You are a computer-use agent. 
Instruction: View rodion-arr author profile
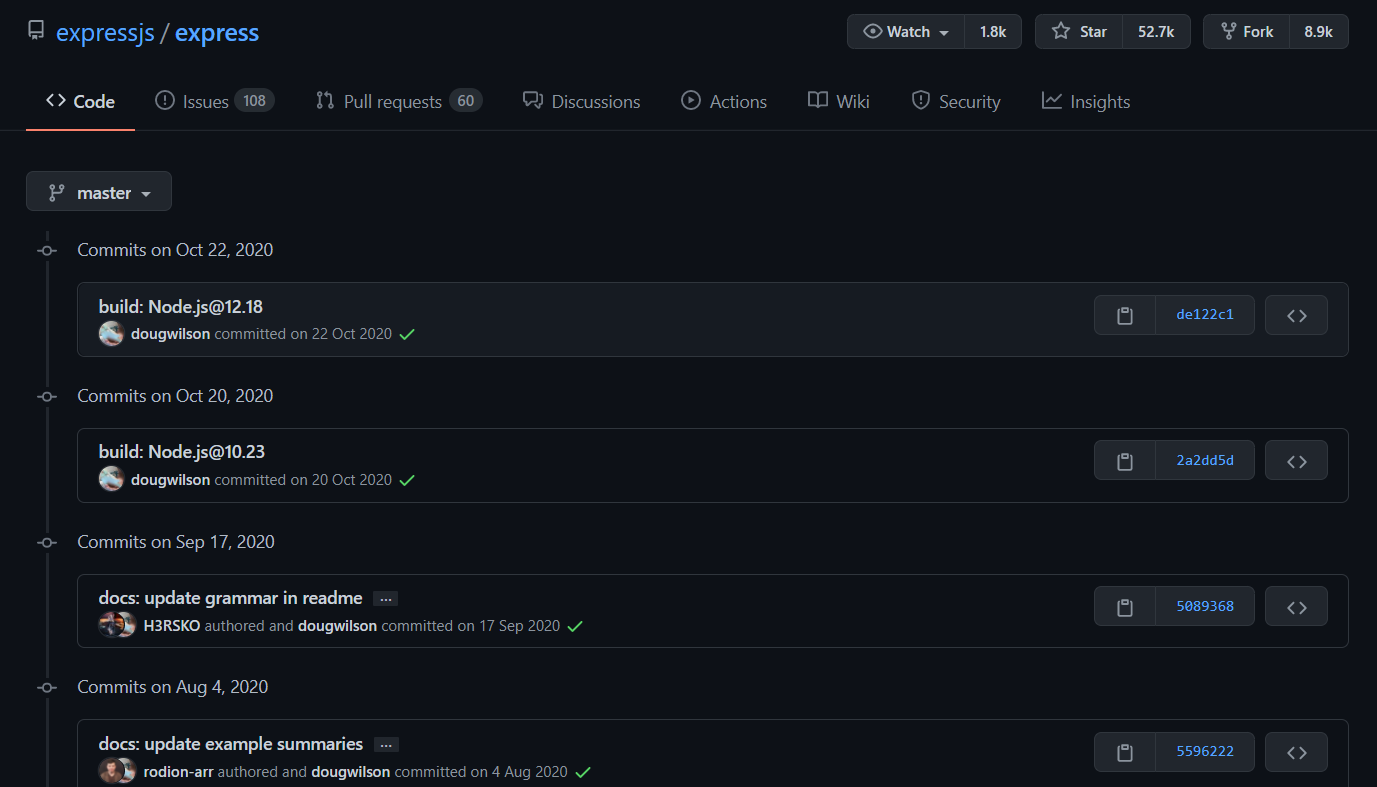179,772
